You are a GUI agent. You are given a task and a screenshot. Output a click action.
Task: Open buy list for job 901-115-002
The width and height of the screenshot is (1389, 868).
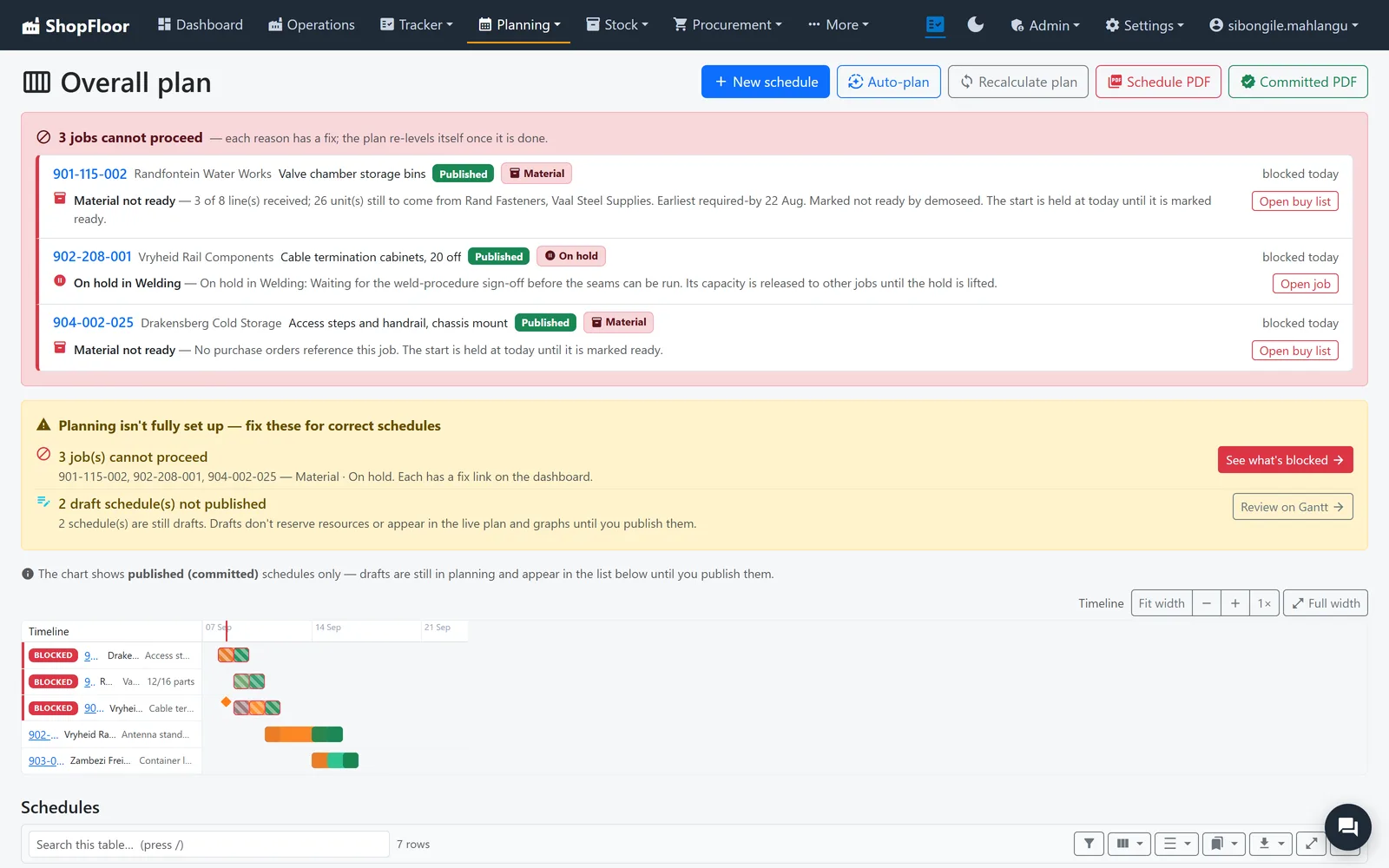coord(1295,201)
